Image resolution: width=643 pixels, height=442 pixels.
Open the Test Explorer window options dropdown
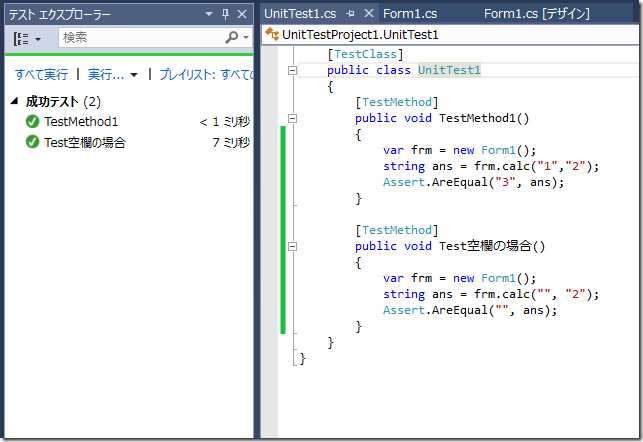208,13
